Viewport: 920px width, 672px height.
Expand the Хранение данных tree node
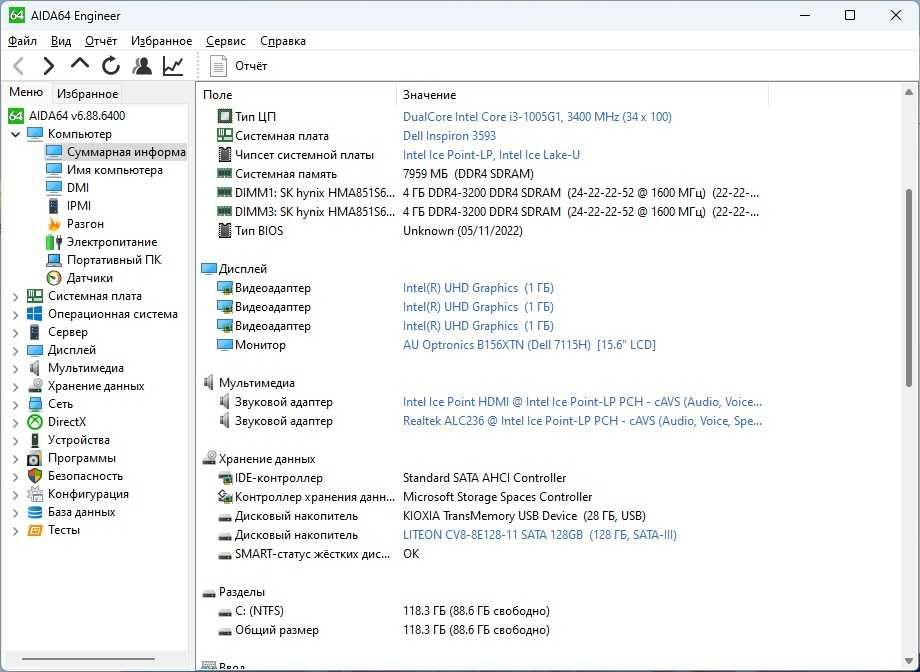[x=16, y=387]
